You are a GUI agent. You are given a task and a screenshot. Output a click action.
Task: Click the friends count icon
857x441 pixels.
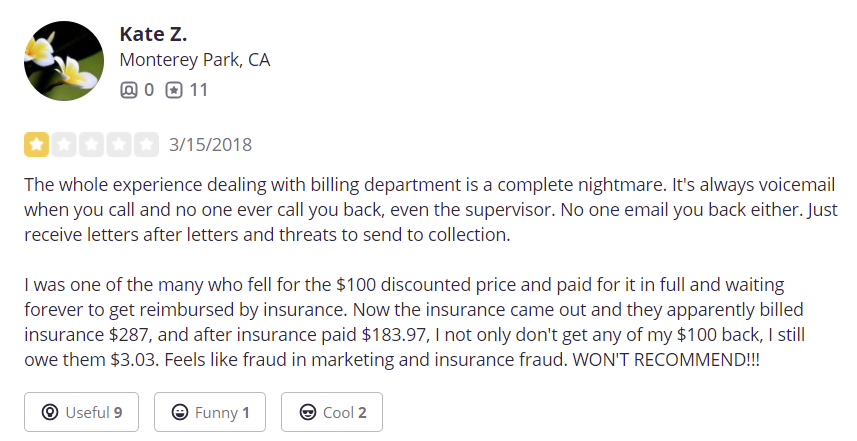pyautogui.click(x=128, y=90)
